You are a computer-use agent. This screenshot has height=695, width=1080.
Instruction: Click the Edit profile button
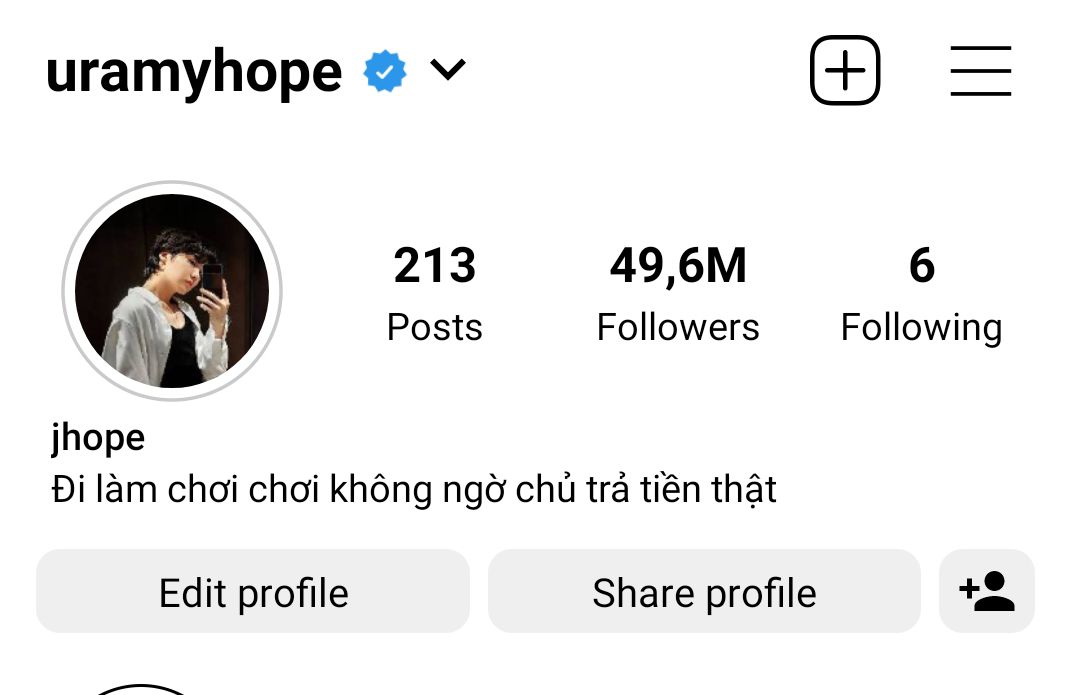[253, 591]
